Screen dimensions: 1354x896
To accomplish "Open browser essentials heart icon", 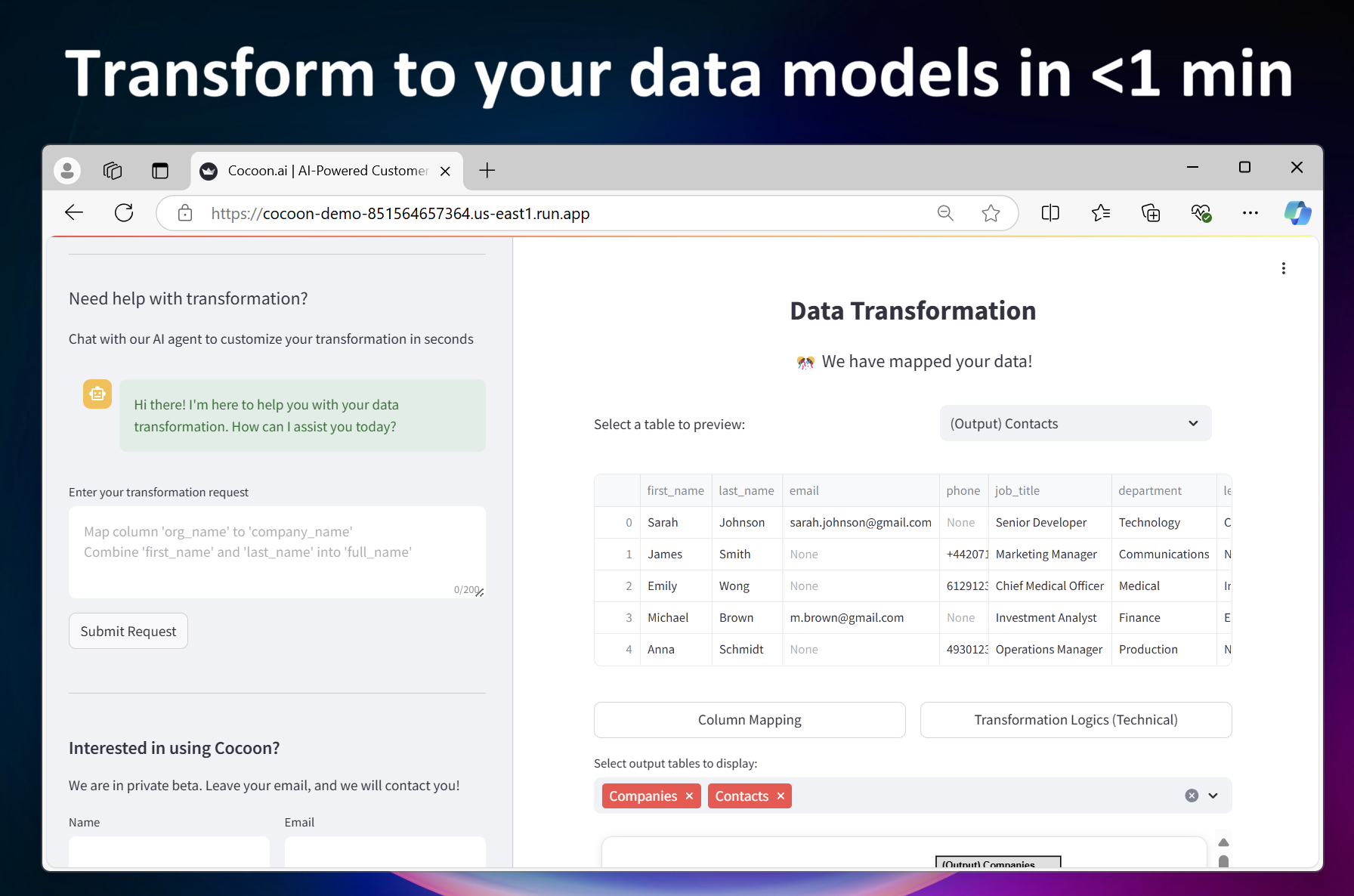I will (1201, 213).
